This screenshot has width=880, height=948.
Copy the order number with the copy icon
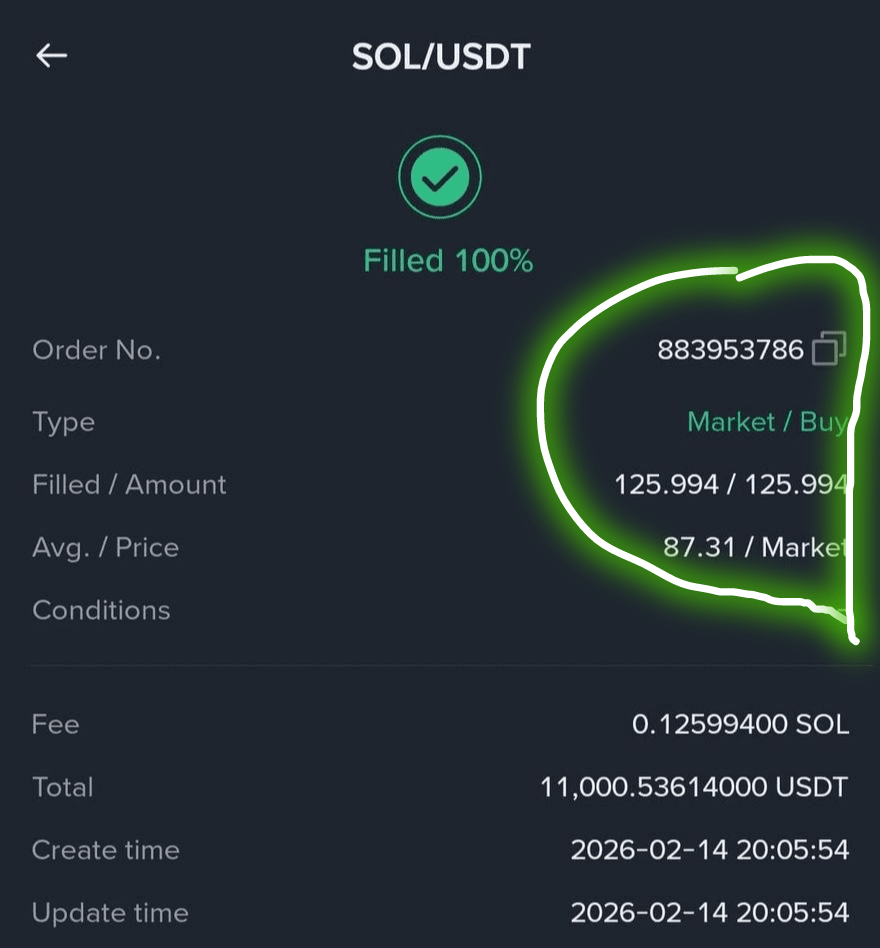[829, 348]
